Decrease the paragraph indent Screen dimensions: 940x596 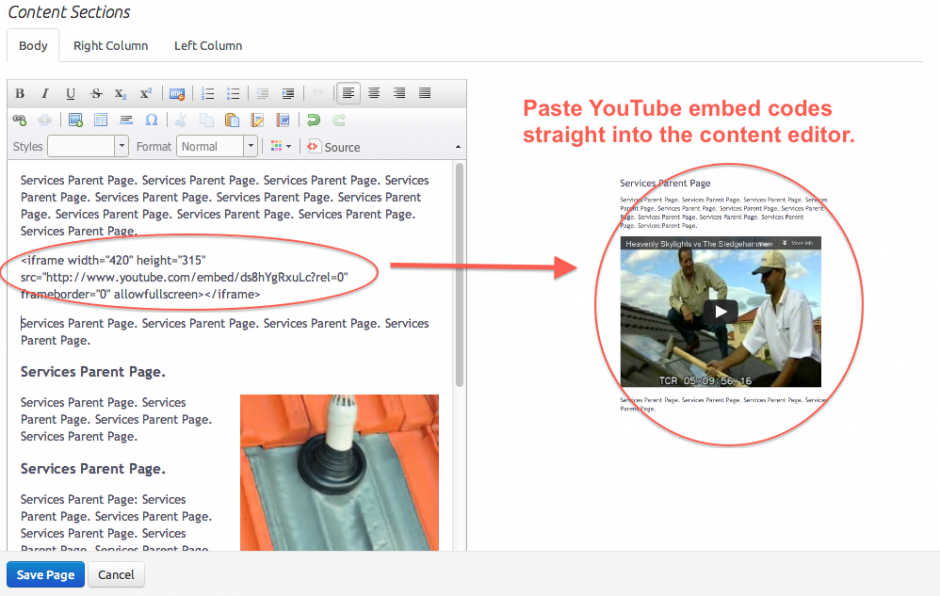pyautogui.click(x=263, y=94)
